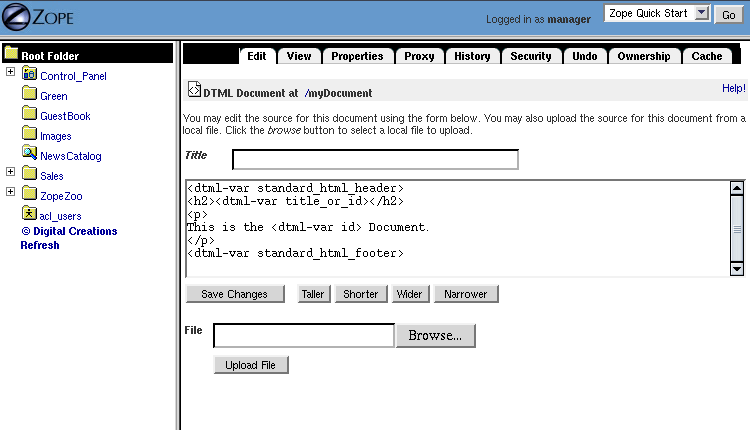Click the Refresh link in sidebar
The width and height of the screenshot is (750, 430).
click(40, 245)
